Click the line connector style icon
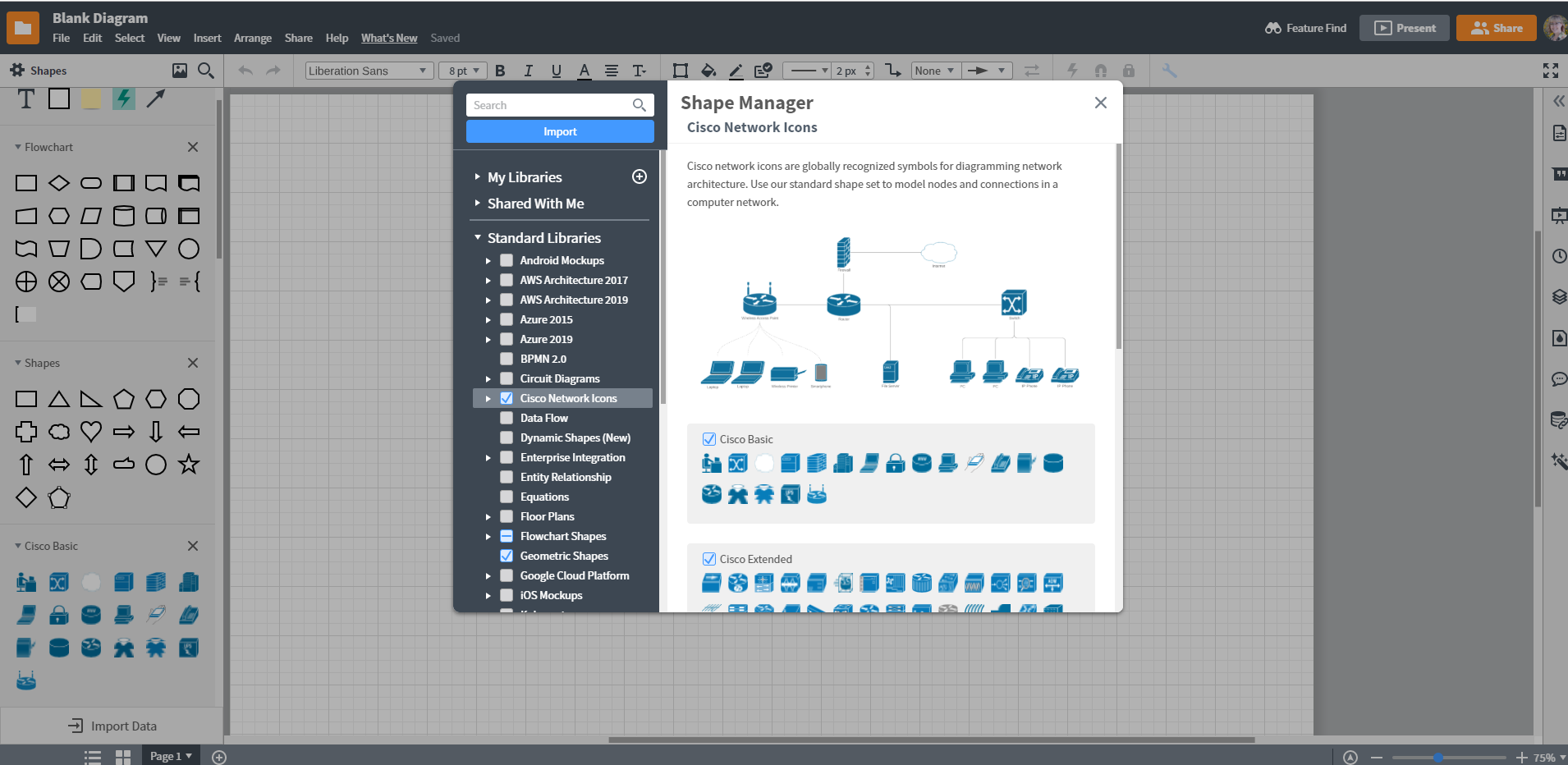Viewport: 1568px width, 765px height. click(x=893, y=71)
